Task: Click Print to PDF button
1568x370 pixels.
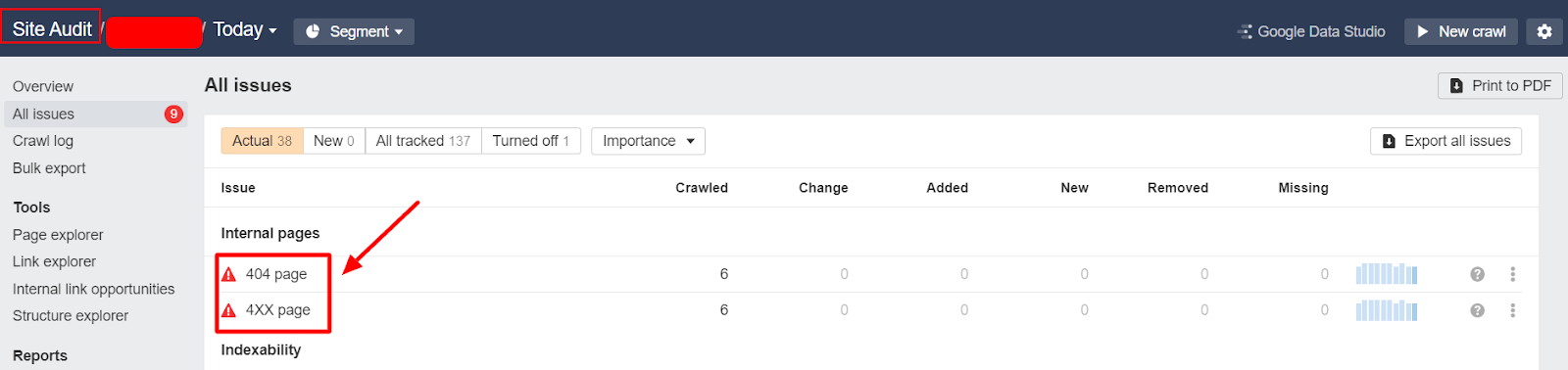Action: pyautogui.click(x=1500, y=86)
